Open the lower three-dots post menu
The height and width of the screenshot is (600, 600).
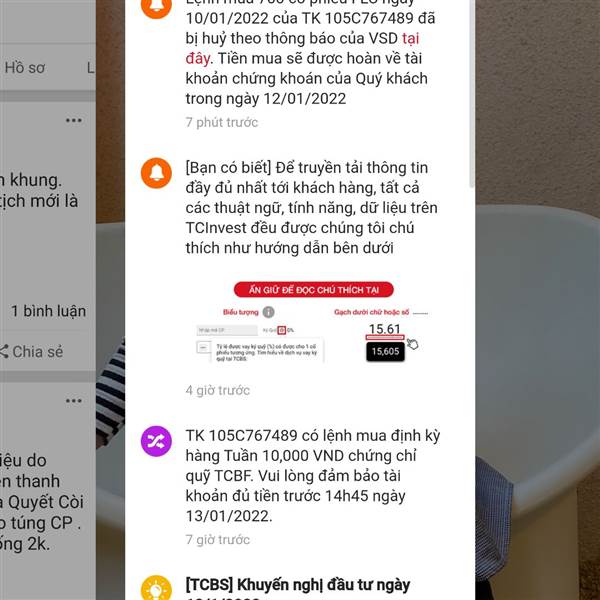[73, 401]
